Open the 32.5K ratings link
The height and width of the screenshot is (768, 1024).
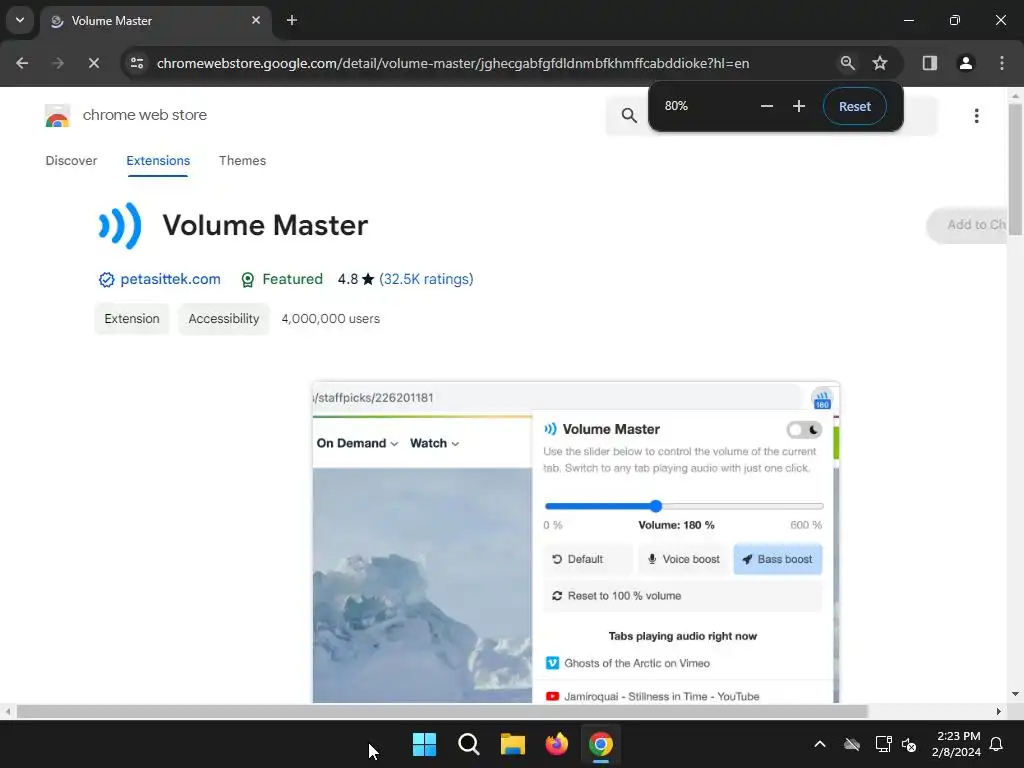click(x=426, y=280)
